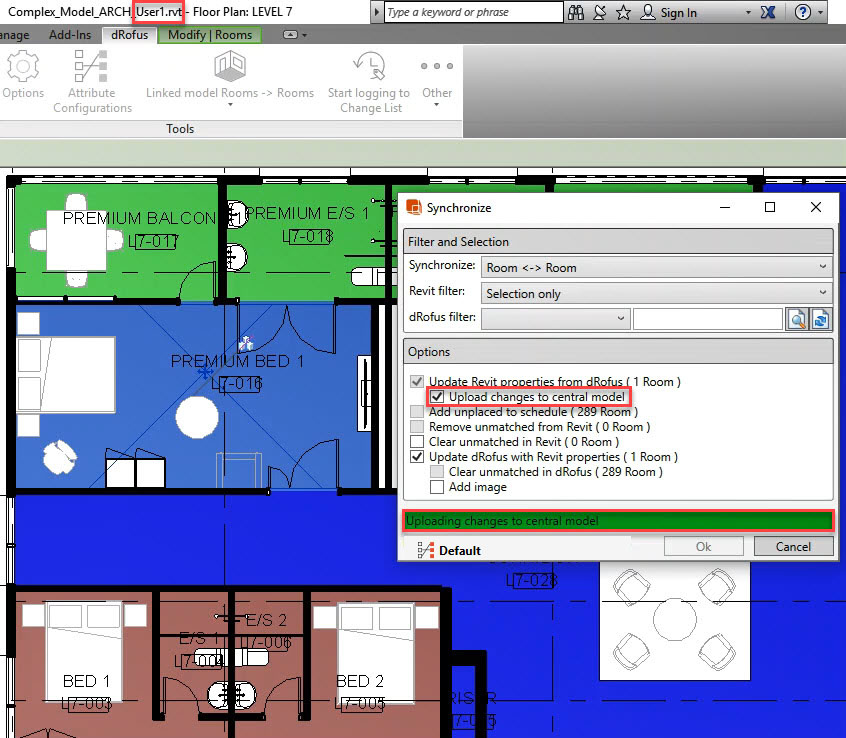Image resolution: width=846 pixels, height=738 pixels.
Task: Click the dRofus filter search magnifier icon
Action: (x=797, y=318)
